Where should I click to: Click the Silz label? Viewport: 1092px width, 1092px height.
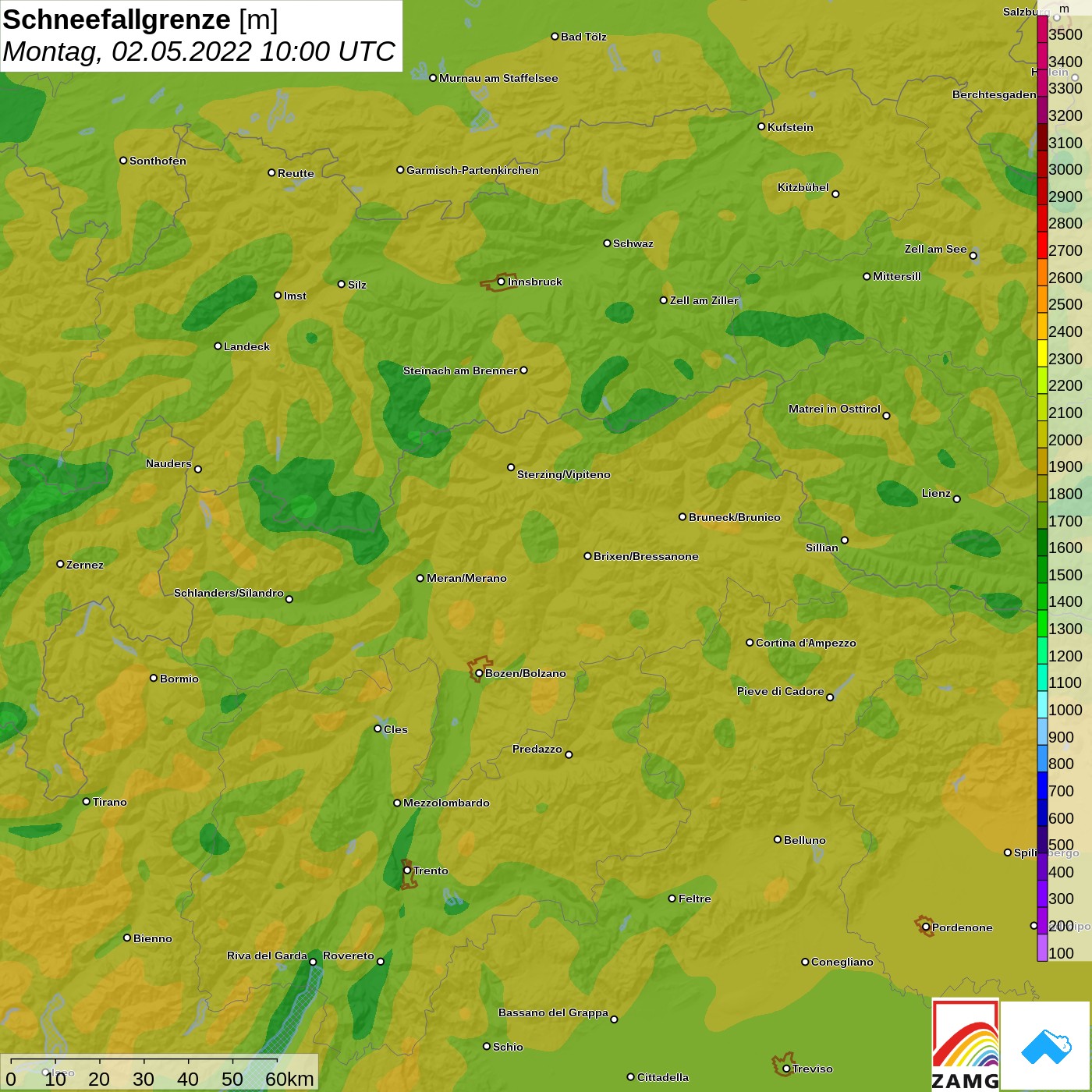click(x=357, y=285)
